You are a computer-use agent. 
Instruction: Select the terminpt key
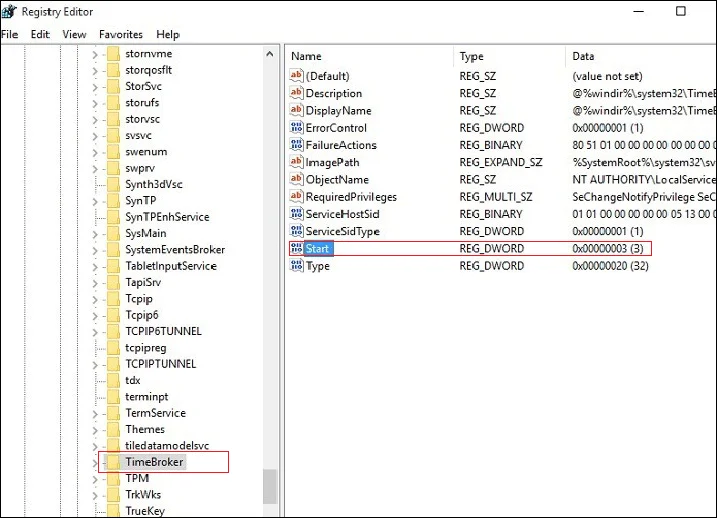(147, 396)
